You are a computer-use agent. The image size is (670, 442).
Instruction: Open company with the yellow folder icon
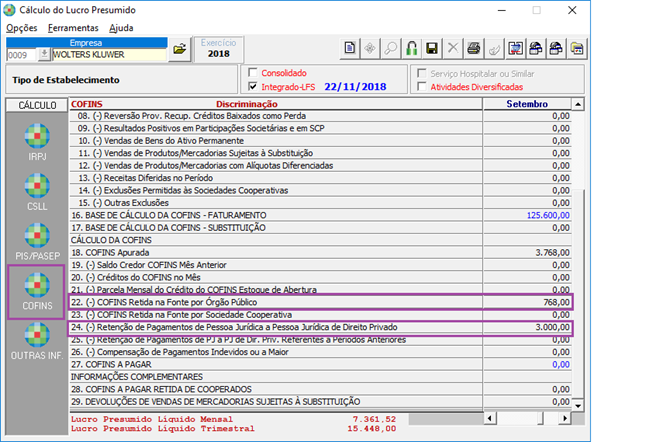point(179,49)
